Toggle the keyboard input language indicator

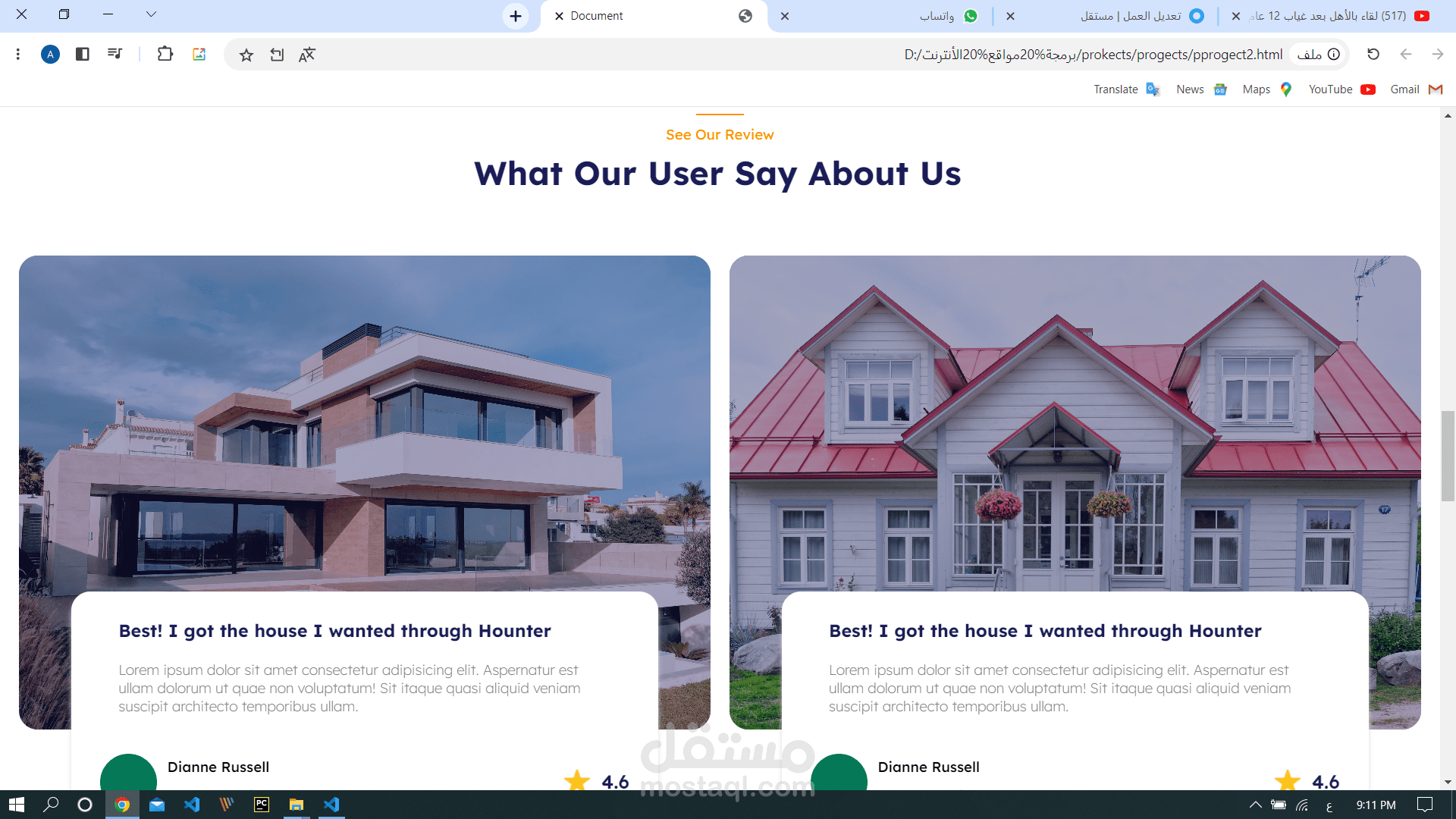(x=1329, y=805)
